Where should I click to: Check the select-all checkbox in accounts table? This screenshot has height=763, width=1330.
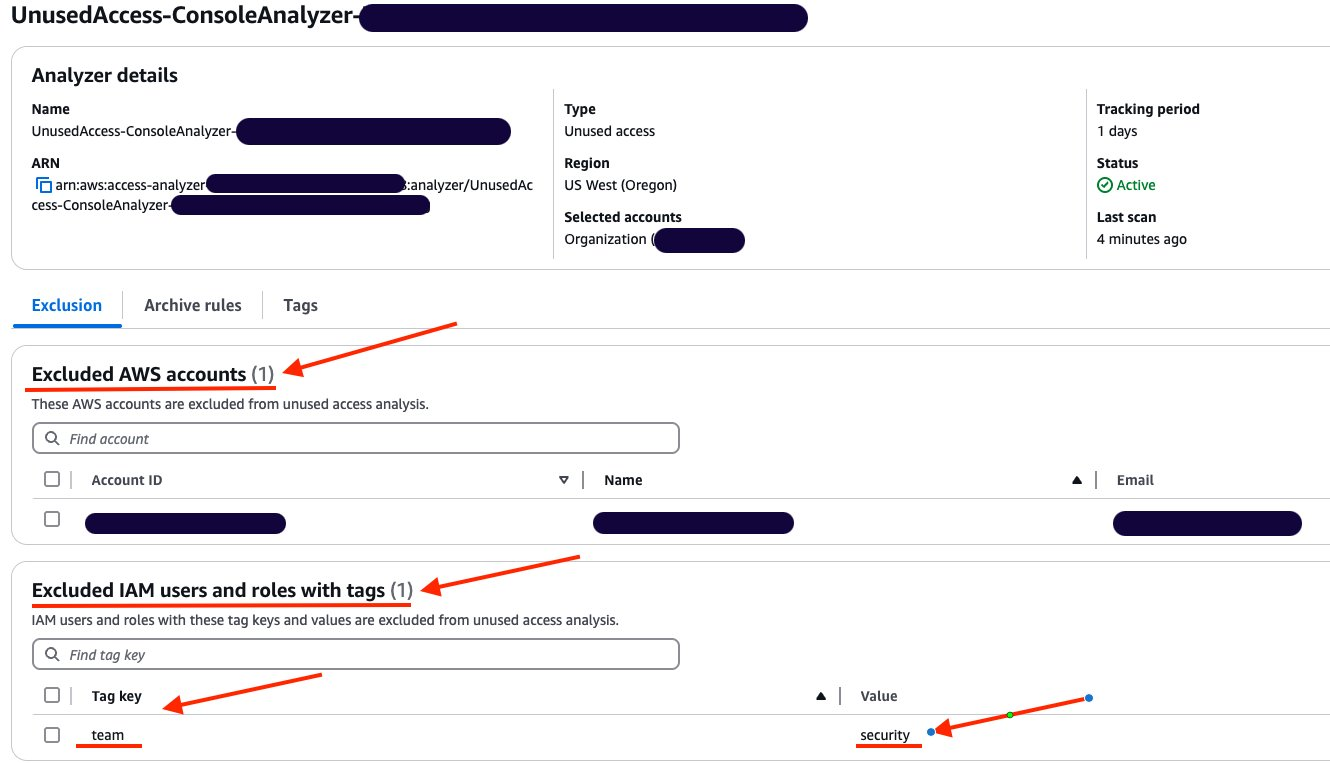(52, 479)
